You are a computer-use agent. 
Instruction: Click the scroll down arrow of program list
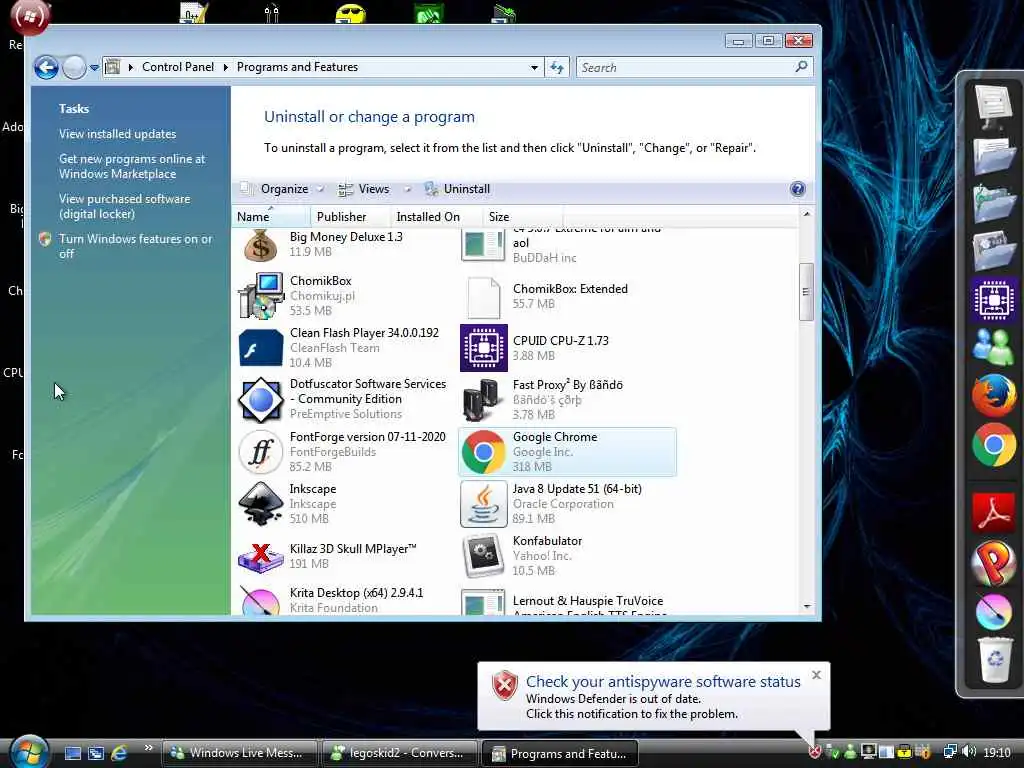click(x=807, y=607)
